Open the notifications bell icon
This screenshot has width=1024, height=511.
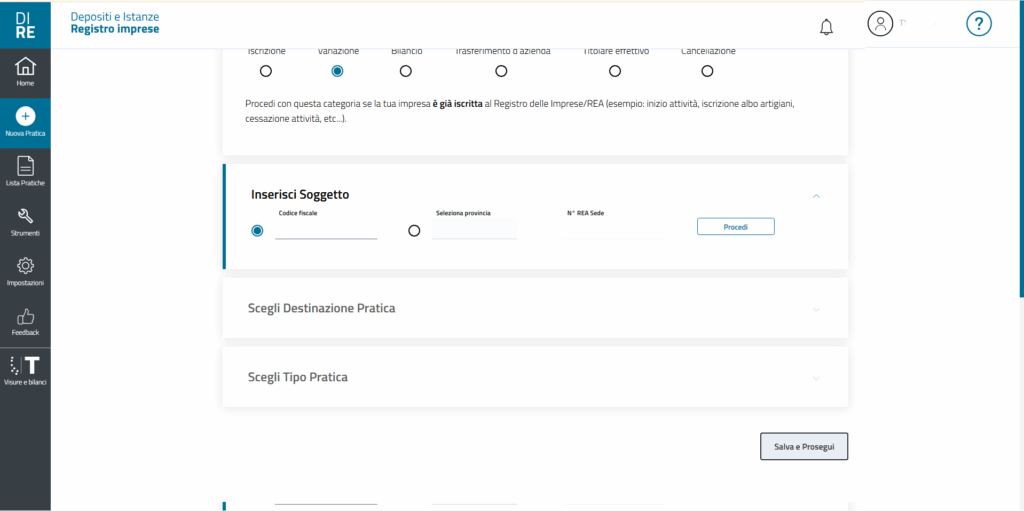tap(826, 27)
